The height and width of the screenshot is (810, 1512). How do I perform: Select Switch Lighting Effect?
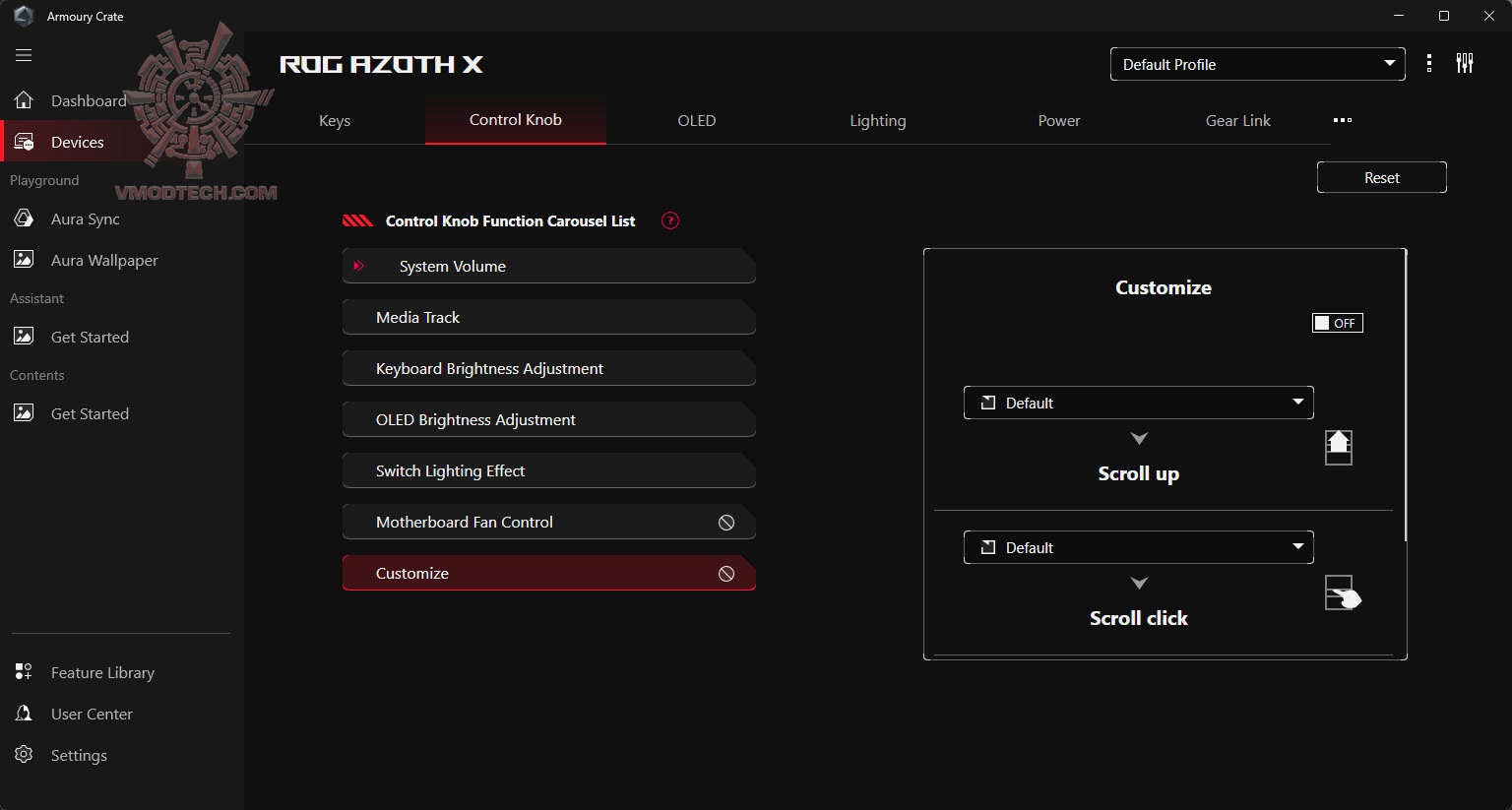point(549,470)
